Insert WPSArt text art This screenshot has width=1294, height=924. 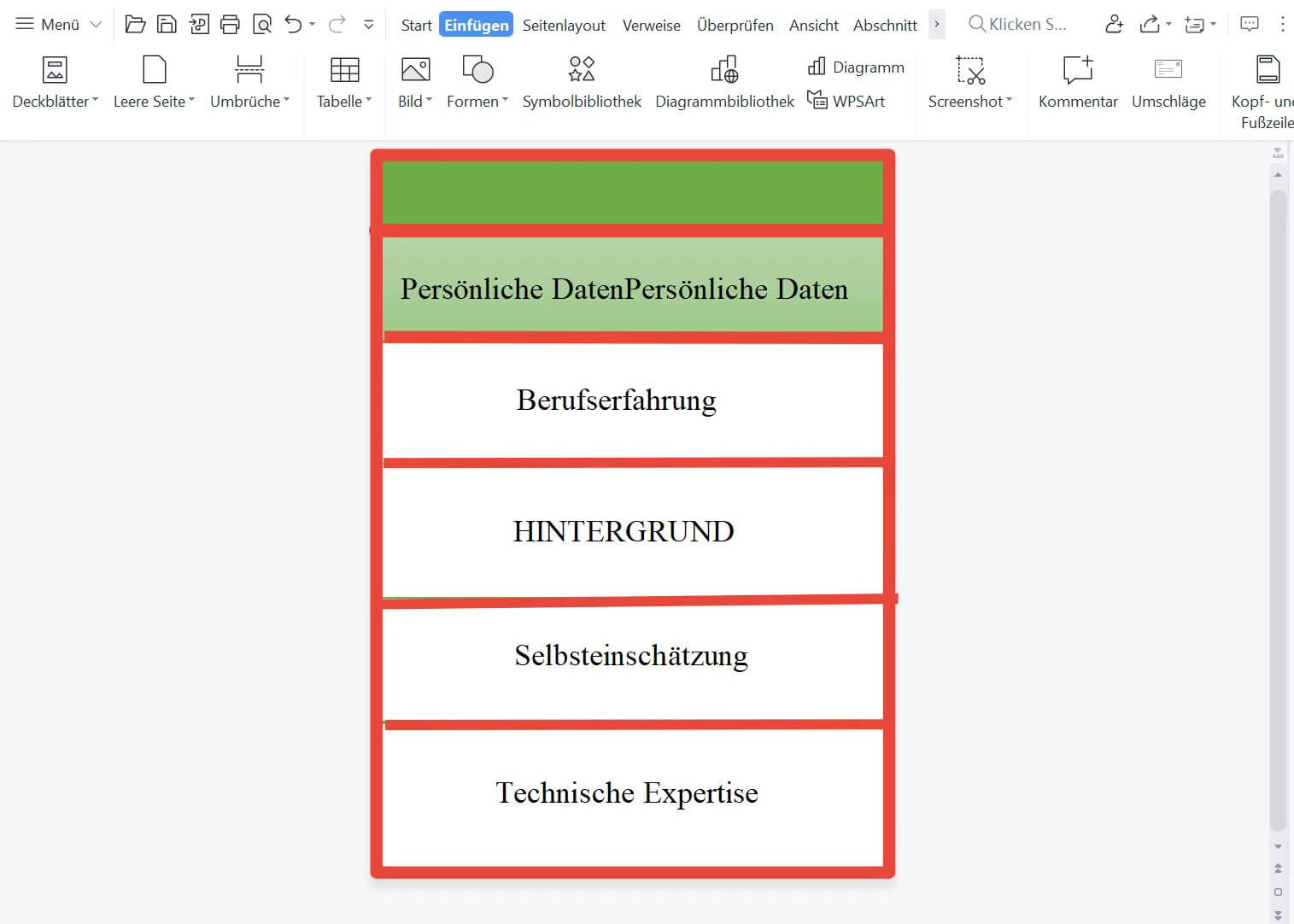tap(846, 101)
